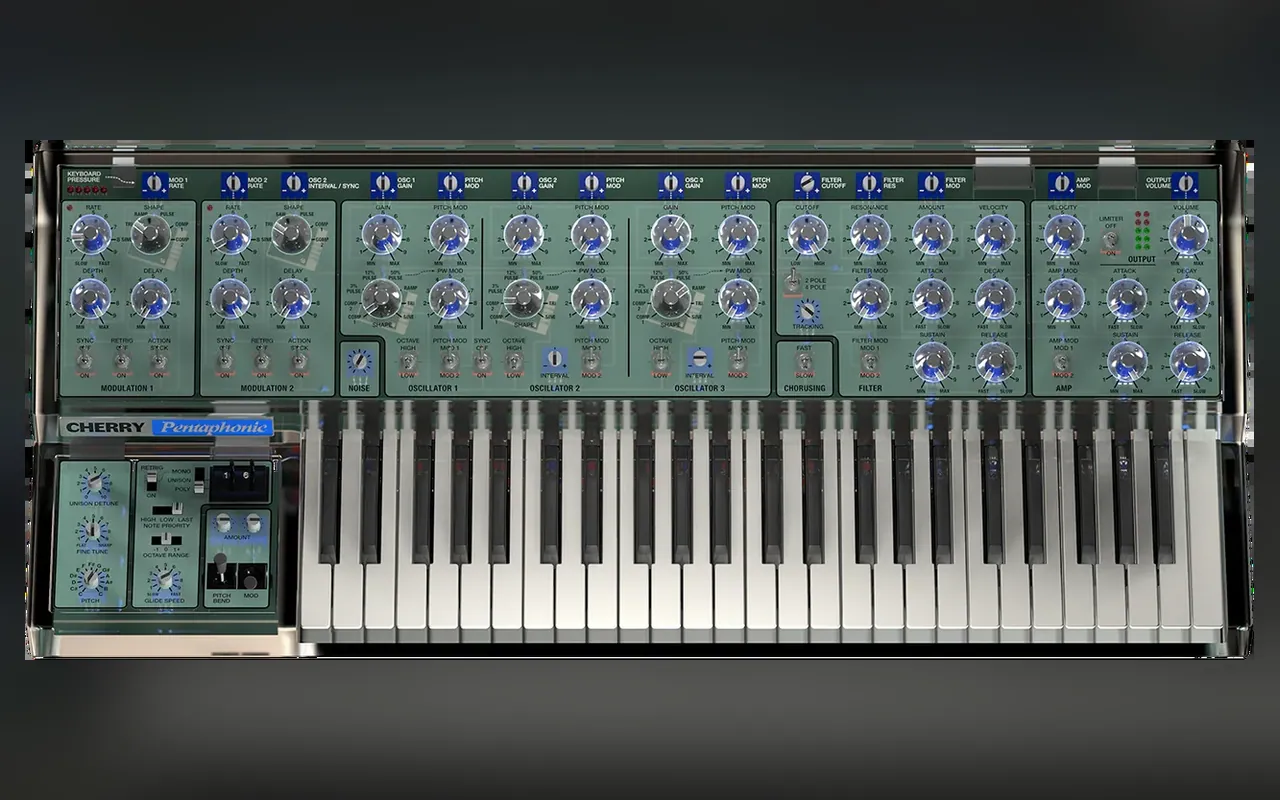Click the Modulation 1 SHAPE selector knob
This screenshot has height=800, width=1280.
coord(151,236)
